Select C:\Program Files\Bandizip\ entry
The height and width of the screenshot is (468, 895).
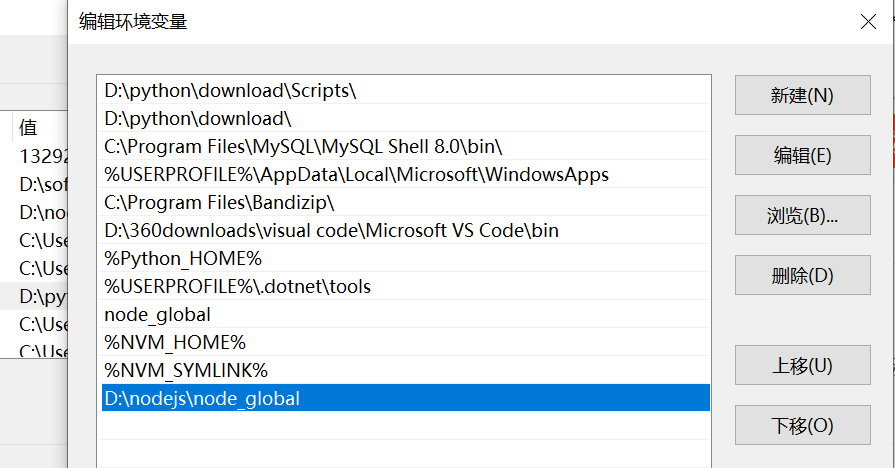point(404,202)
